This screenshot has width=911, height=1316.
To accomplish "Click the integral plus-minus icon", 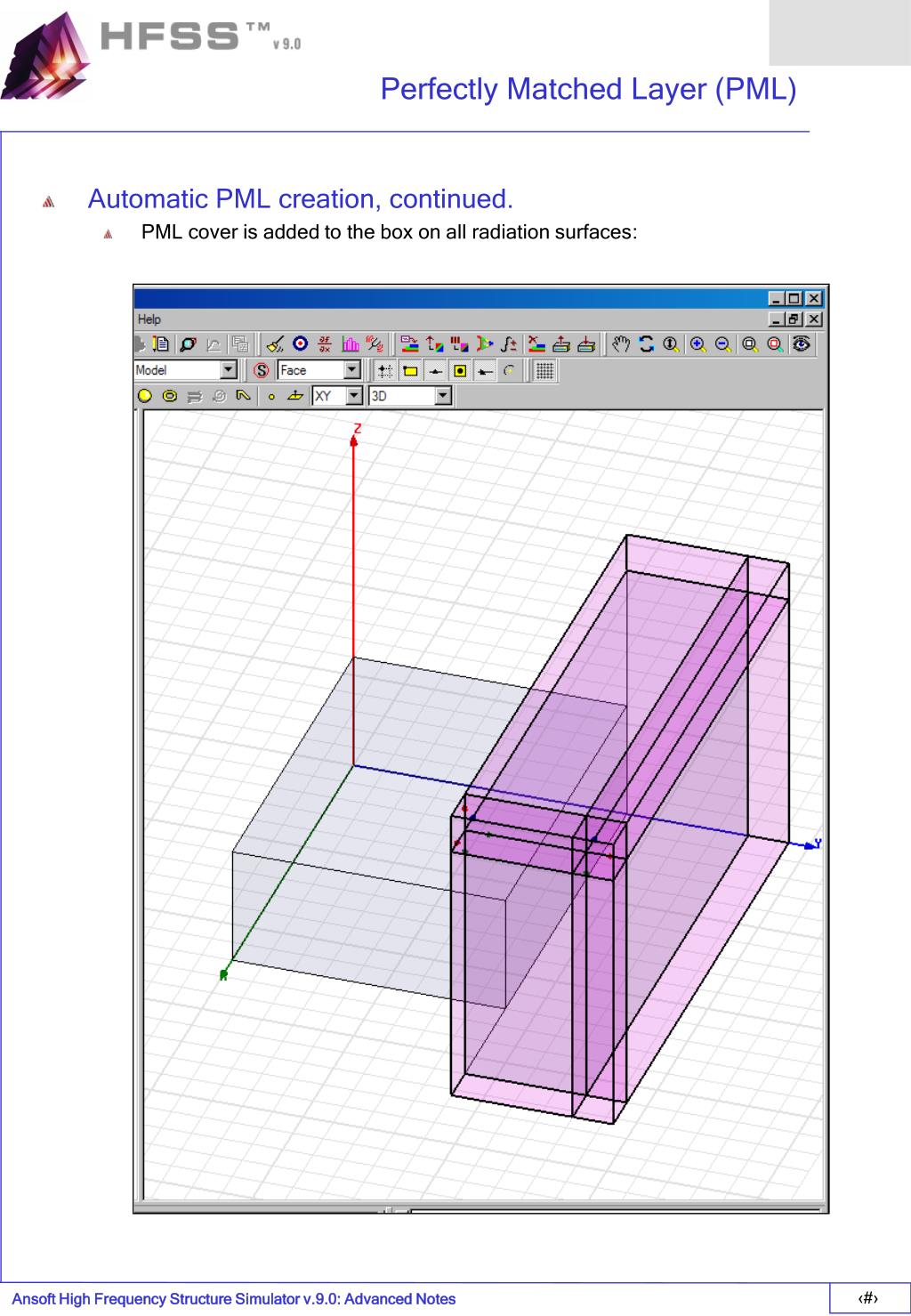I will click(510, 344).
